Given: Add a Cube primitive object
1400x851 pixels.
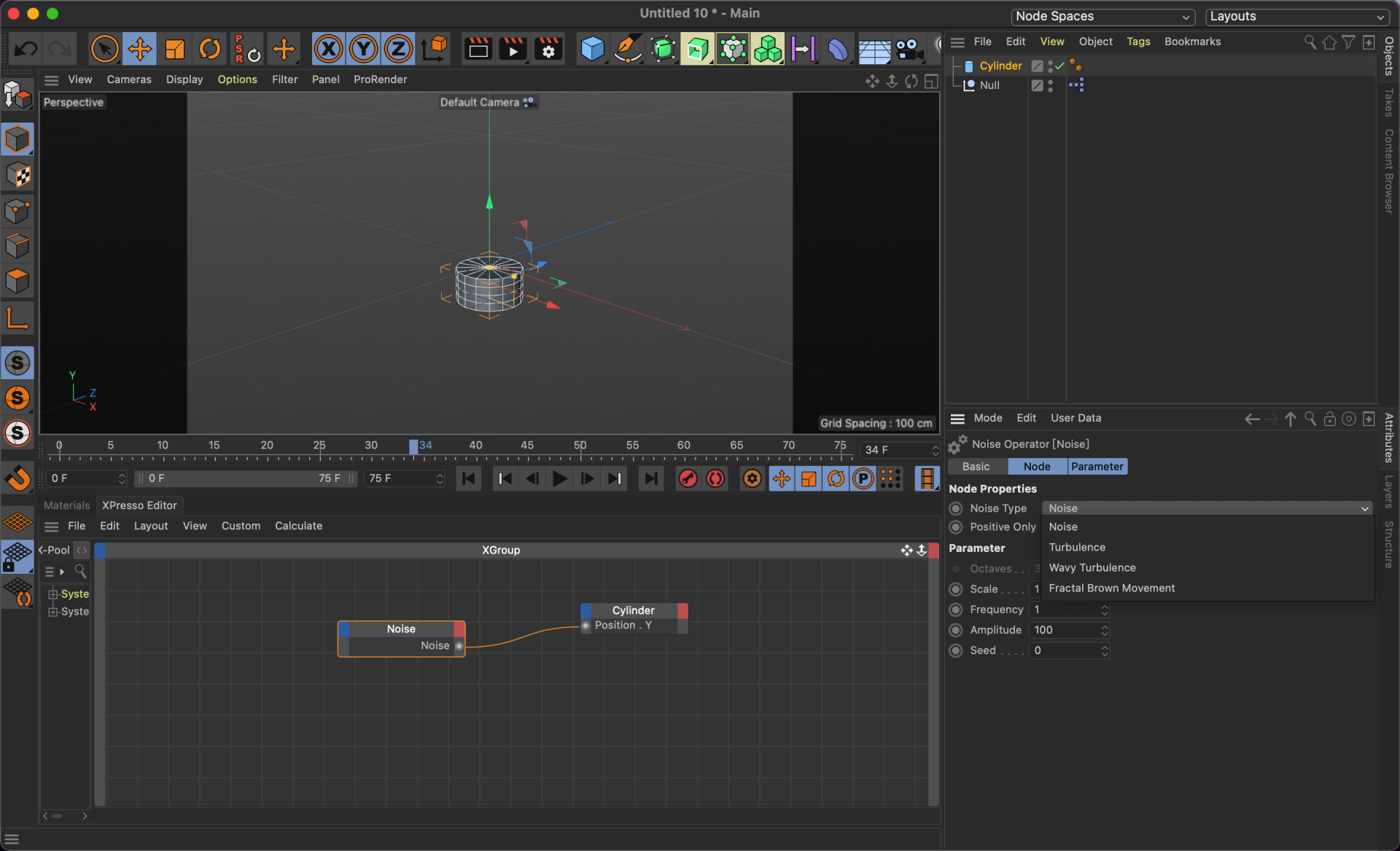Looking at the screenshot, I should [x=592, y=49].
